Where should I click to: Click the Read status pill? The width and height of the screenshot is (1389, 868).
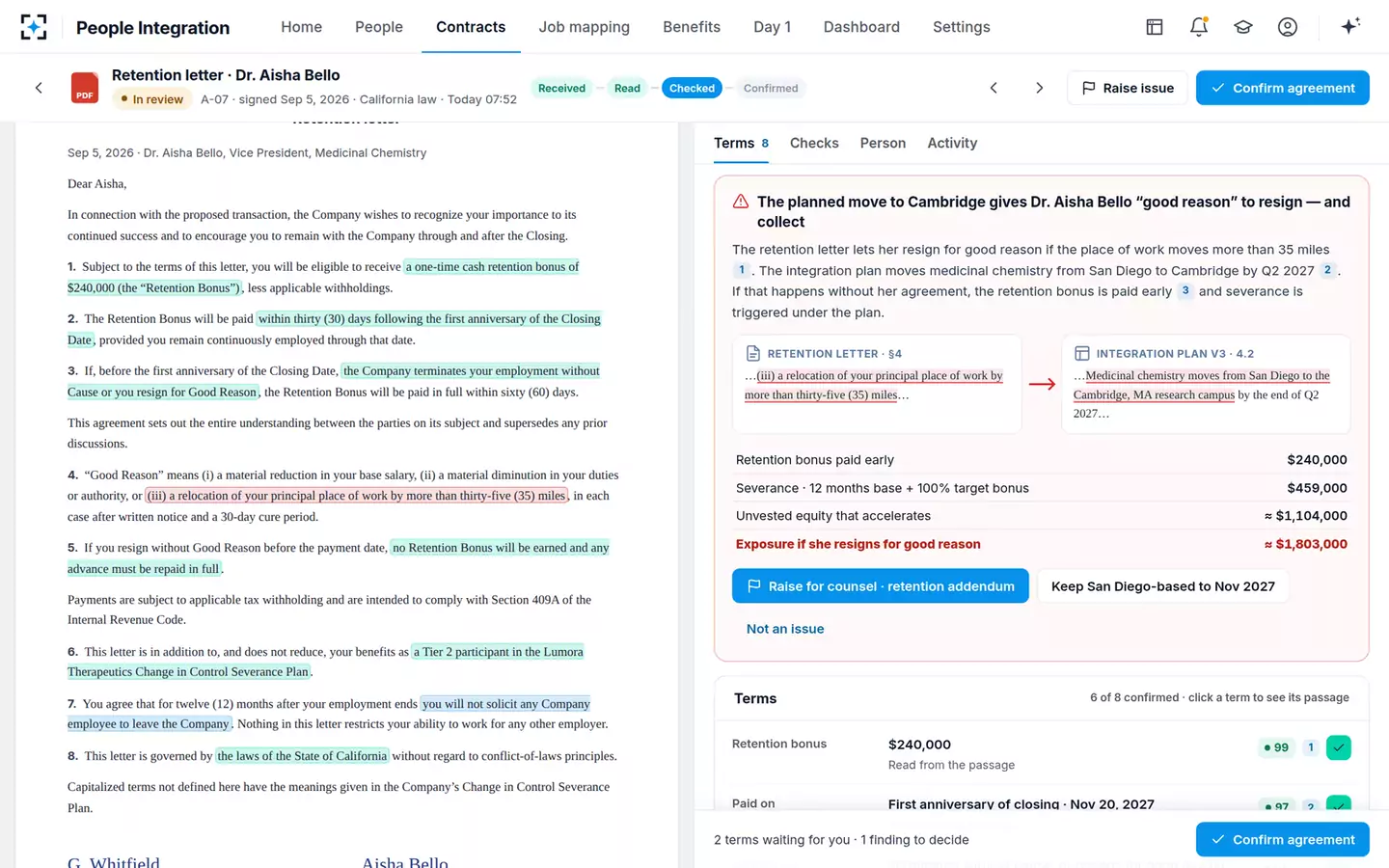tap(627, 88)
